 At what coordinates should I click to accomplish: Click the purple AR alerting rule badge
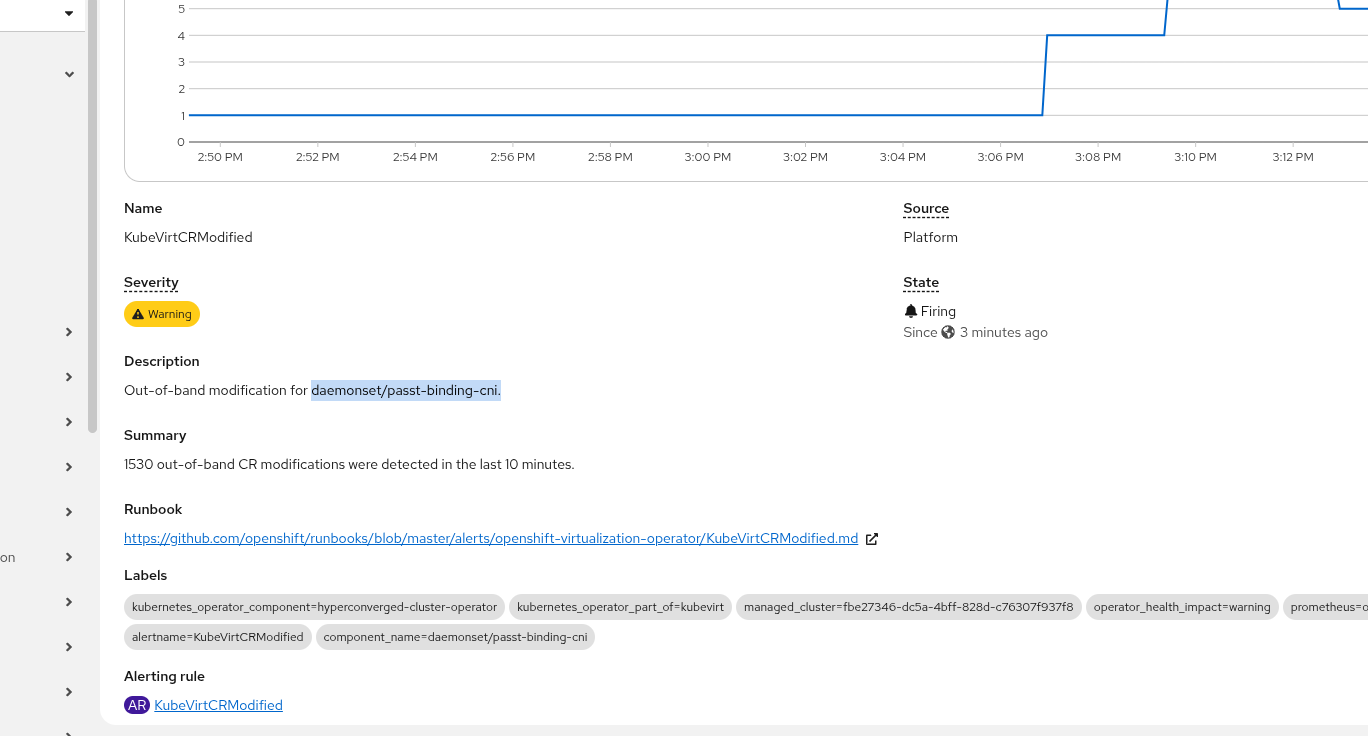(137, 705)
